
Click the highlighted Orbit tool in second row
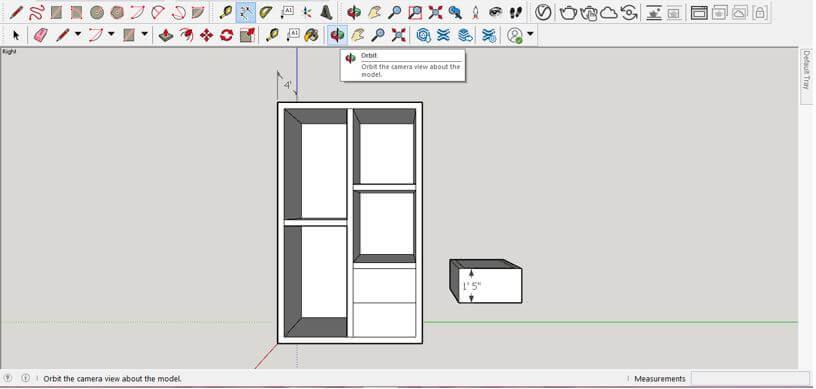click(x=337, y=35)
